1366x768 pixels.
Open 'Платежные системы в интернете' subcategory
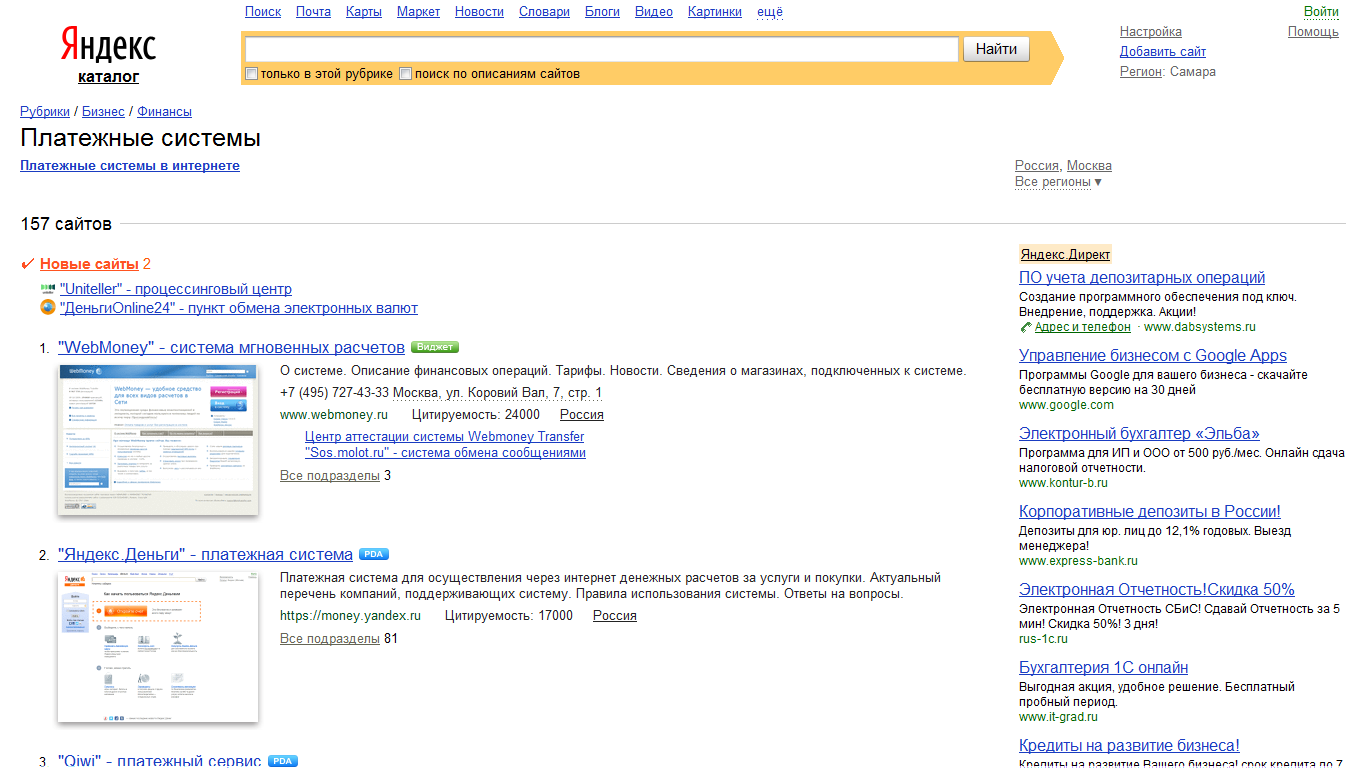pyautogui.click(x=130, y=166)
